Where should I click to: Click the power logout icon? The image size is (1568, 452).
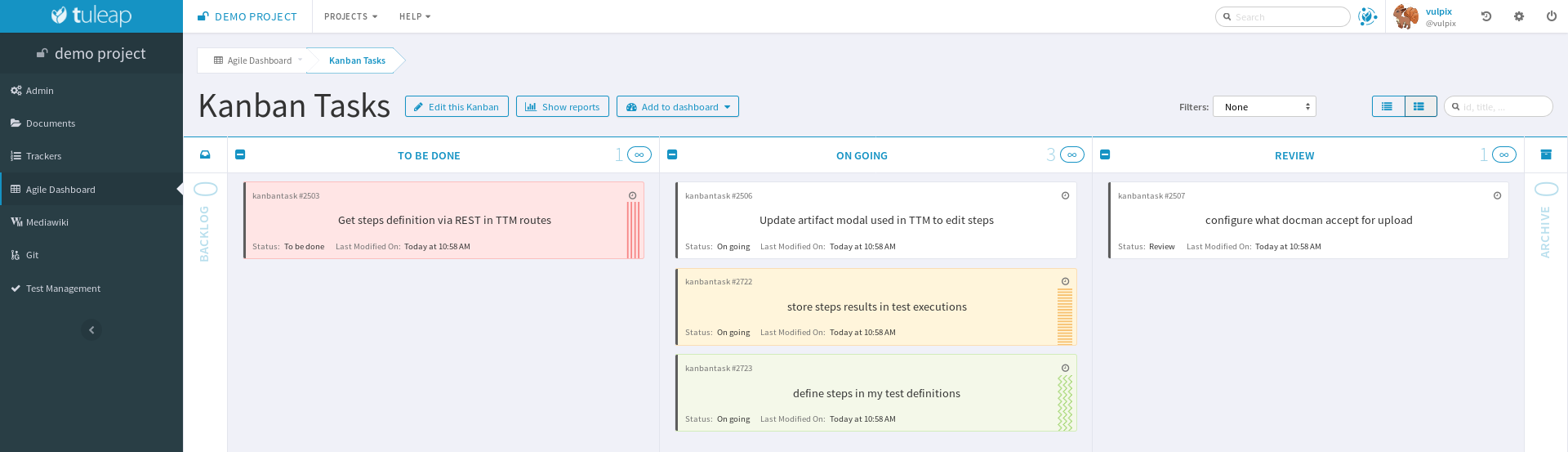(x=1552, y=16)
